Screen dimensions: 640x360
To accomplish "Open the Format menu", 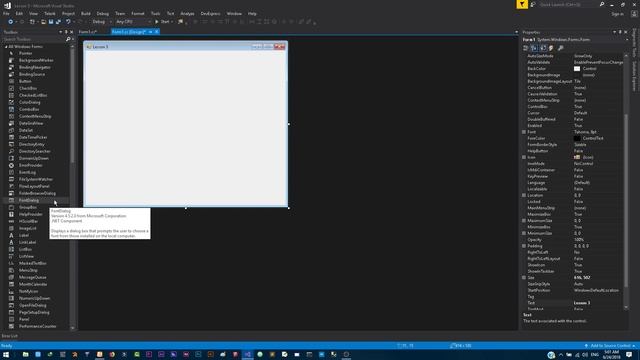I will tap(138, 13).
